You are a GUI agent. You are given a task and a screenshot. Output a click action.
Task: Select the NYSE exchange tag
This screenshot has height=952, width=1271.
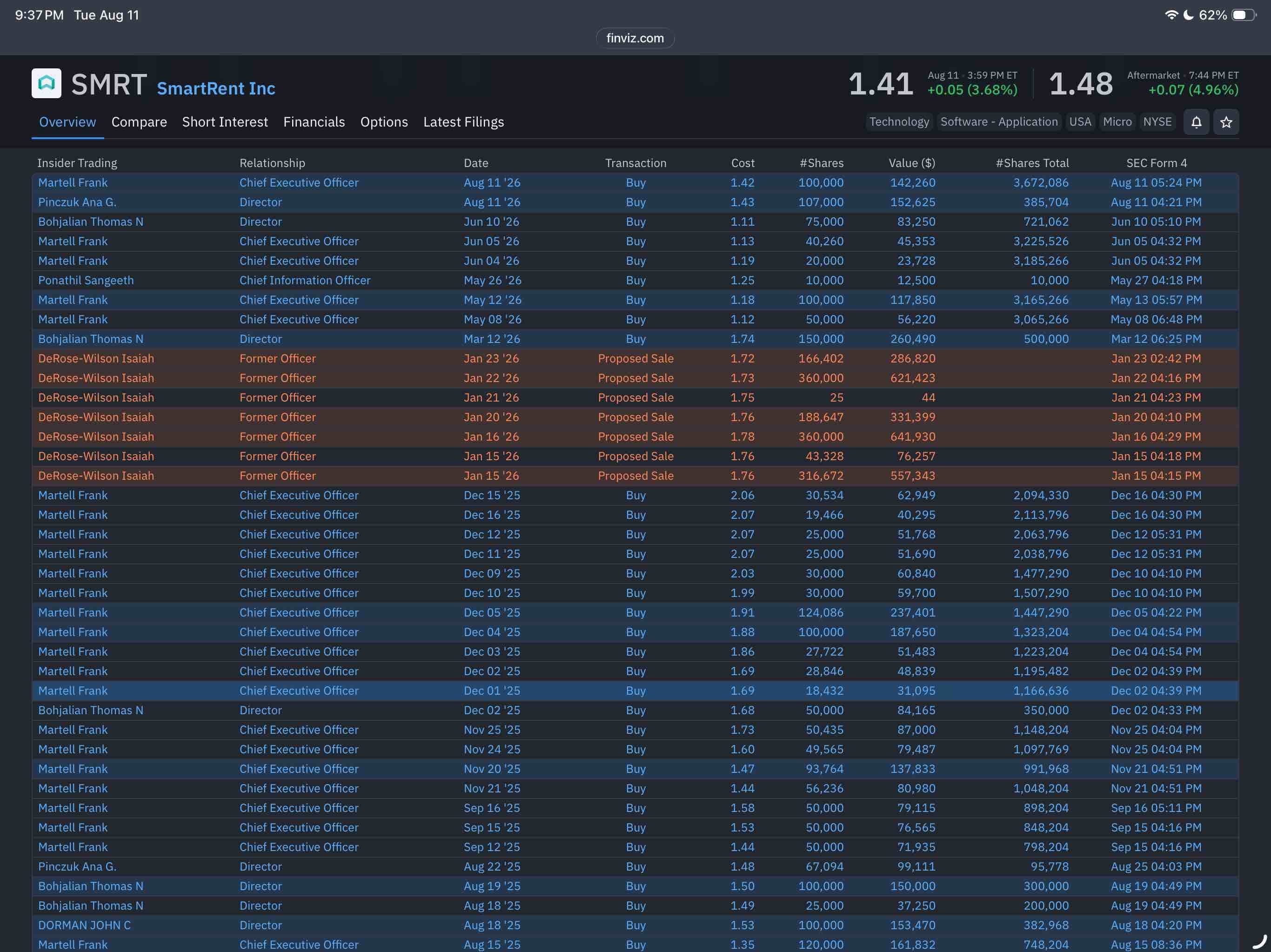click(1157, 122)
